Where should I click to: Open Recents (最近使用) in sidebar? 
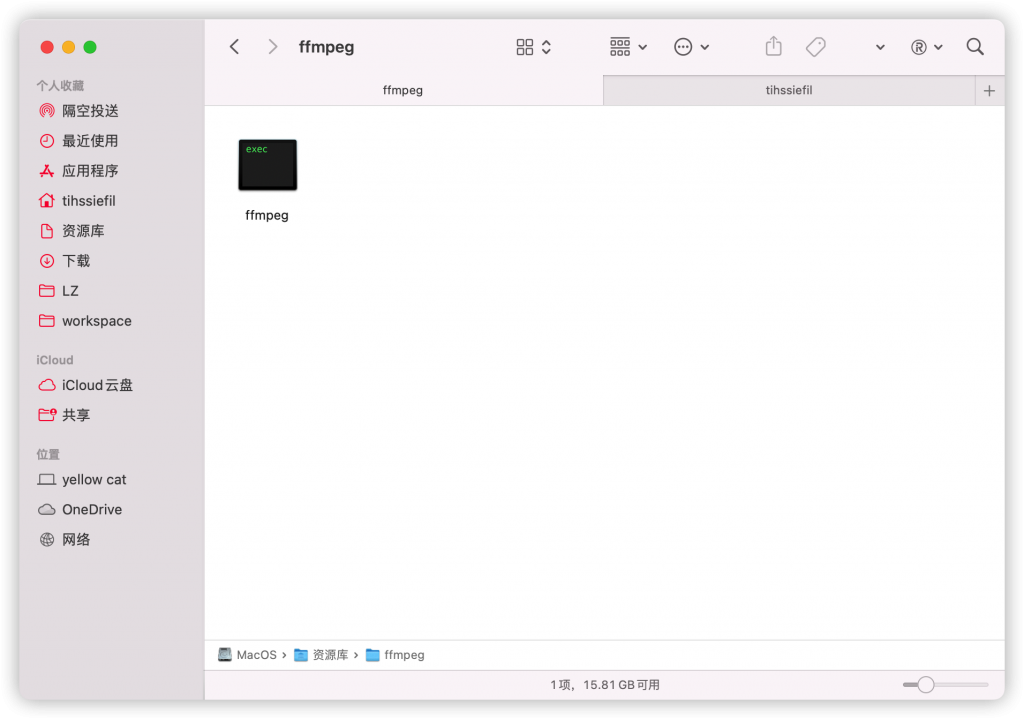[x=89, y=141]
